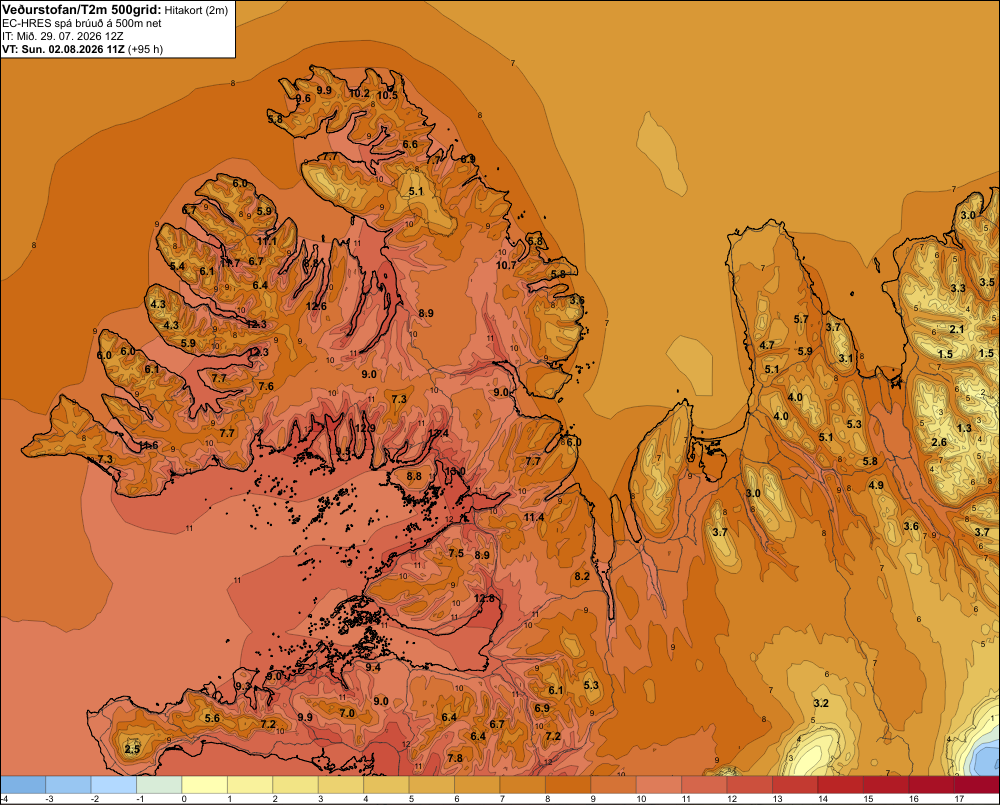Click the 10.5 temperature value

(387, 95)
